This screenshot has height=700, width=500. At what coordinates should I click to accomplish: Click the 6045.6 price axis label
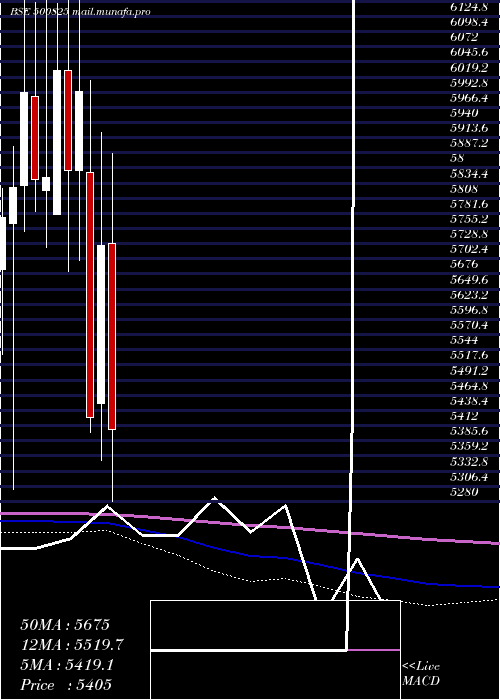point(469,52)
